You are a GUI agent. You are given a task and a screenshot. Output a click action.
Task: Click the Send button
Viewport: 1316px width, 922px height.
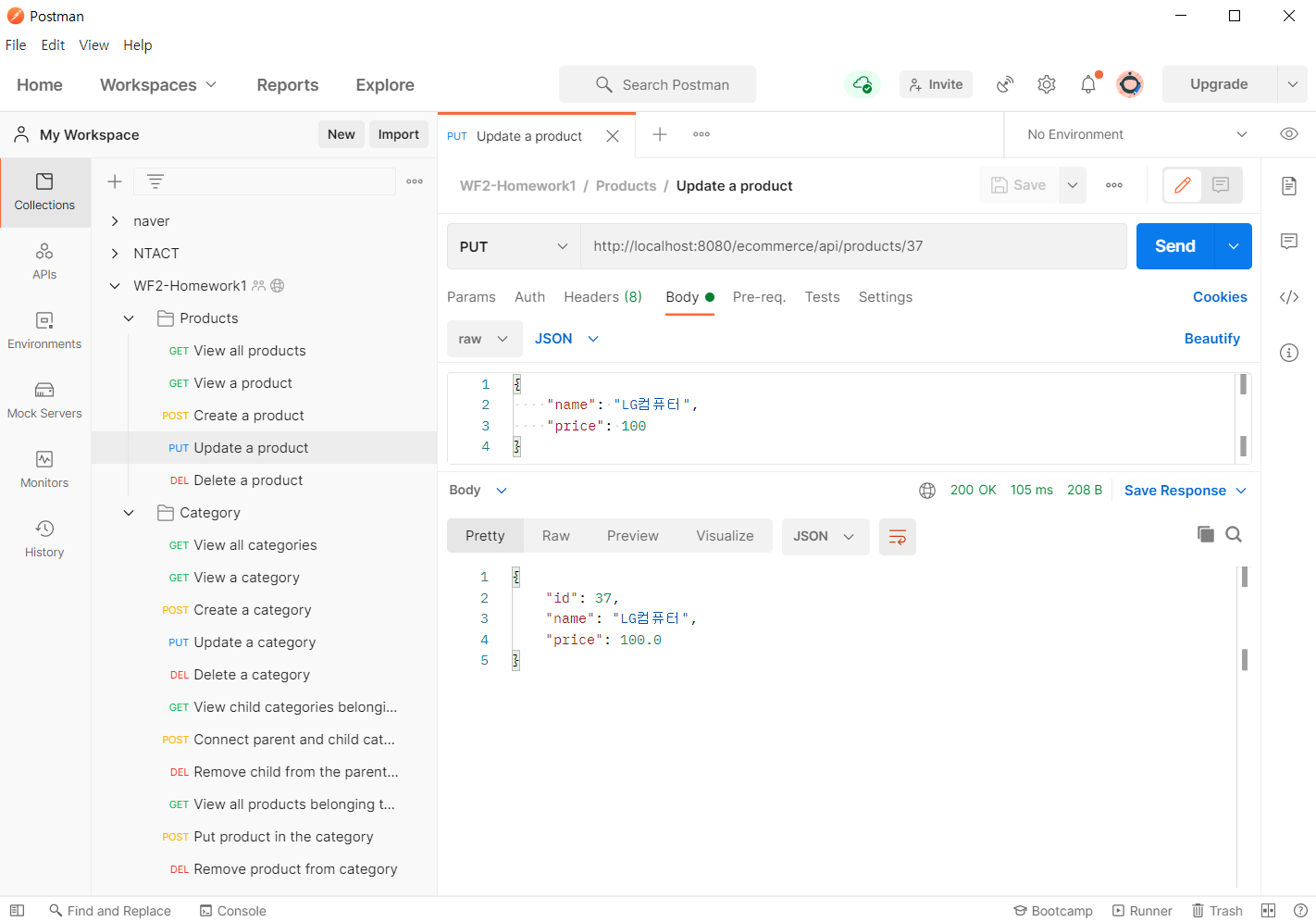pyautogui.click(x=1175, y=246)
